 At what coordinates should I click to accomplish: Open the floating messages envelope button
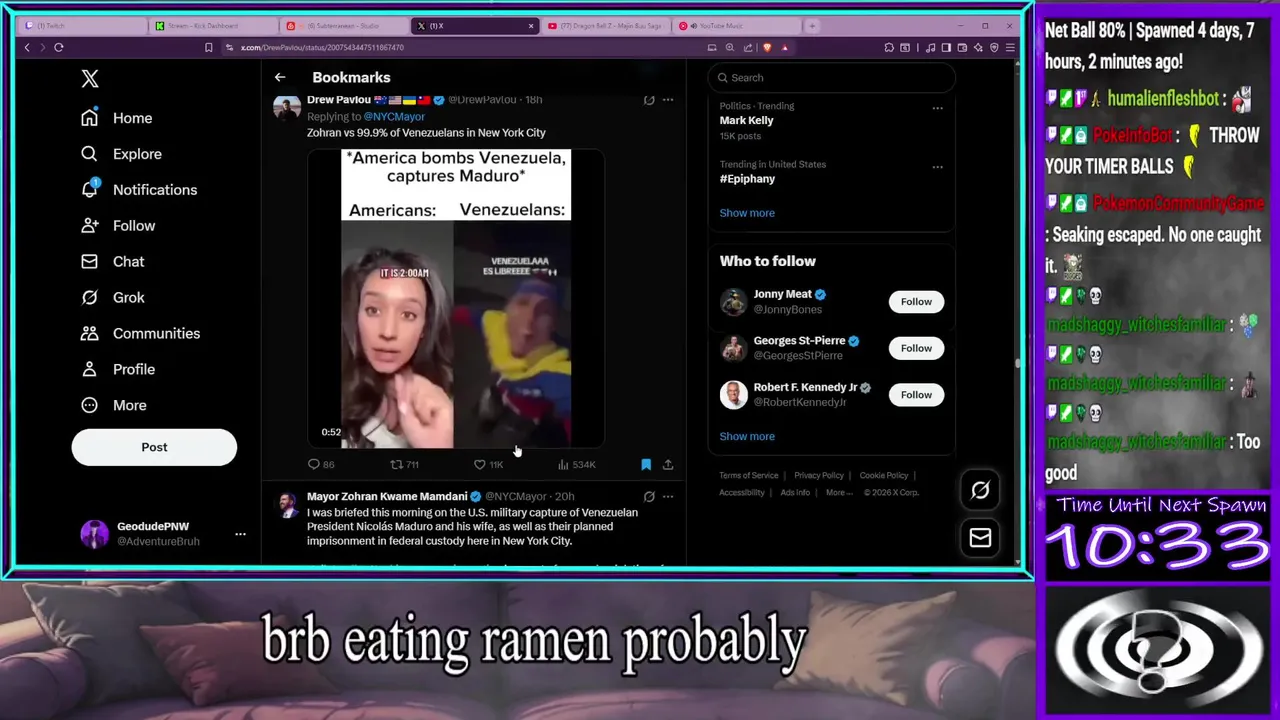tap(980, 538)
